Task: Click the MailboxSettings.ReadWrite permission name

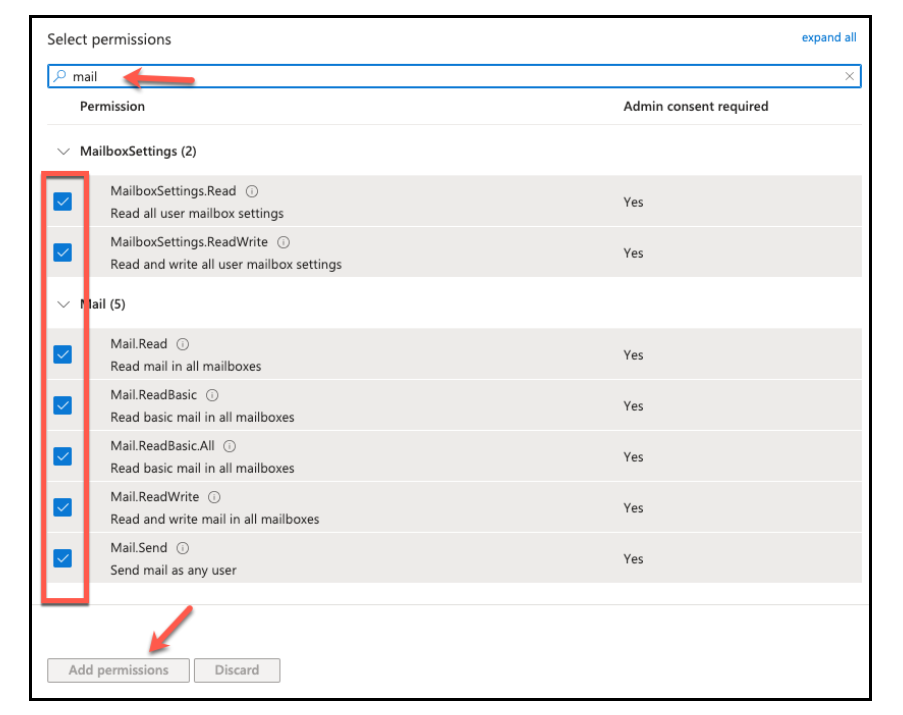Action: (x=189, y=242)
